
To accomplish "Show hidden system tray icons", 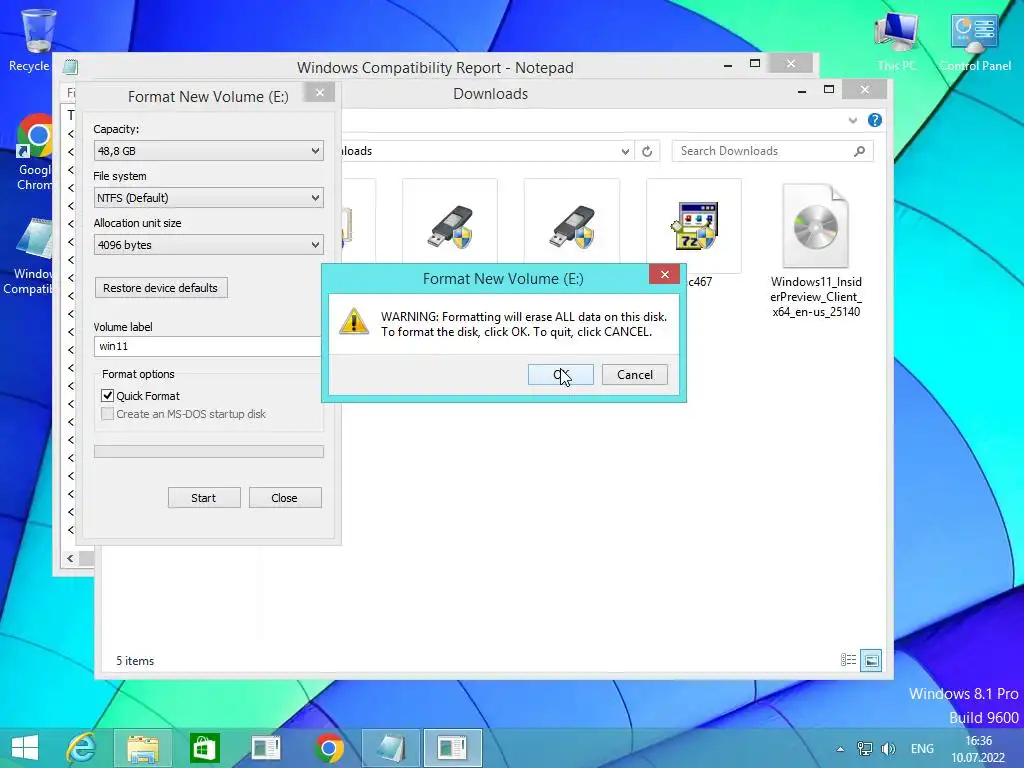I will 840,749.
